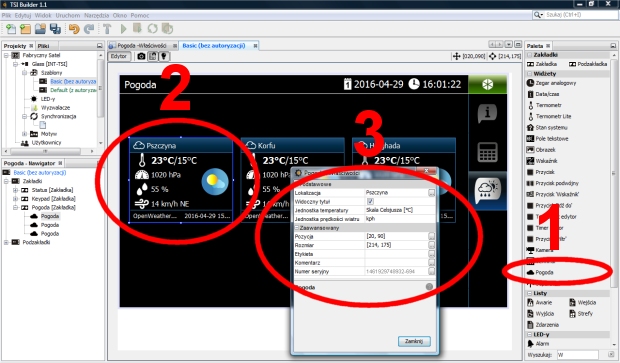Toggle the Widoczny tytuł checkbox
The image size is (620, 363).
point(370,201)
